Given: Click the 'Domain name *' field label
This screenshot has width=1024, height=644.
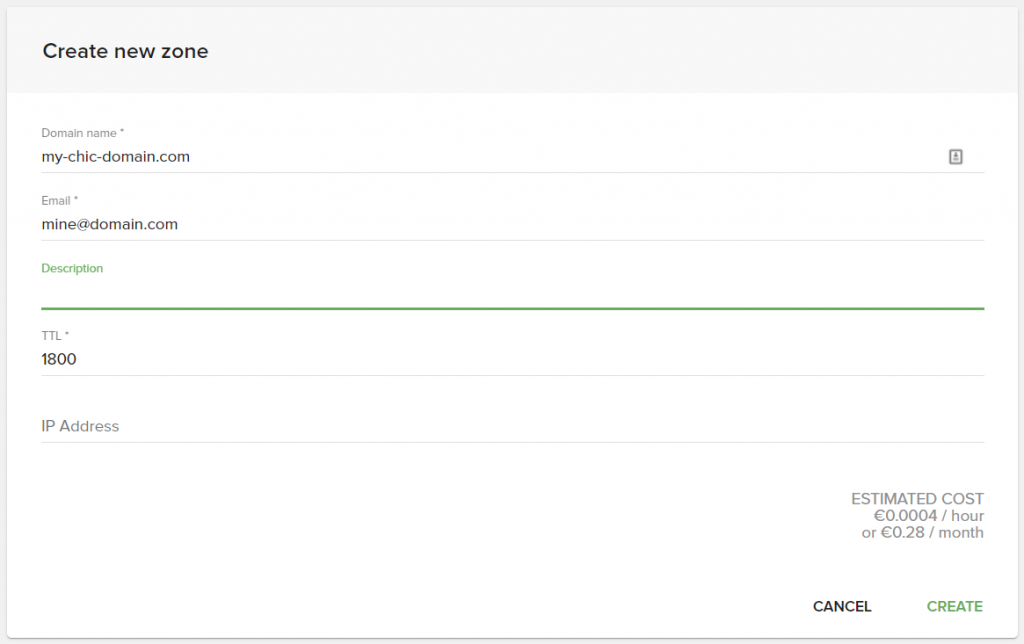Looking at the screenshot, I should coord(82,133).
